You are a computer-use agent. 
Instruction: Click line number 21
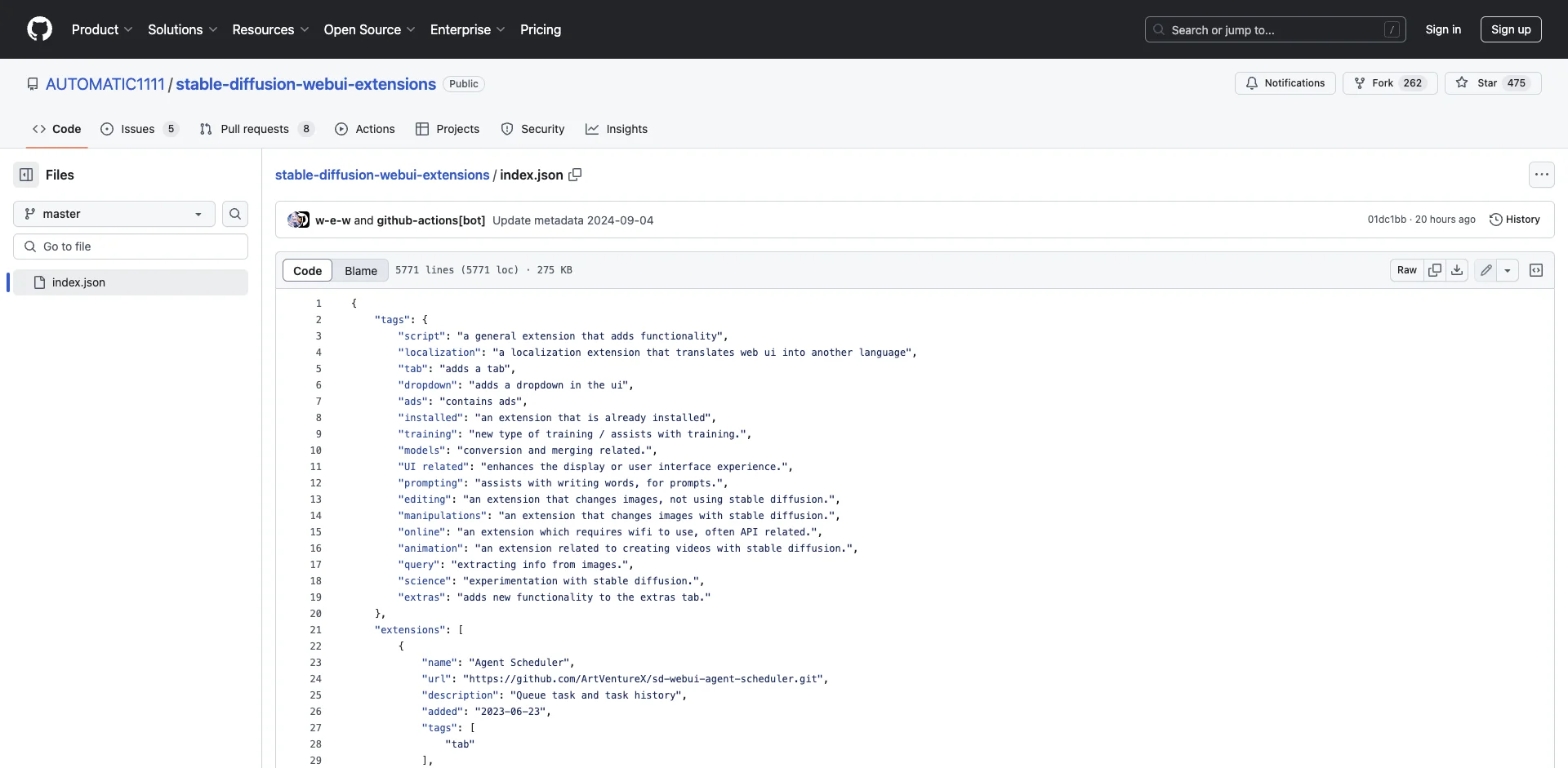tap(316, 630)
